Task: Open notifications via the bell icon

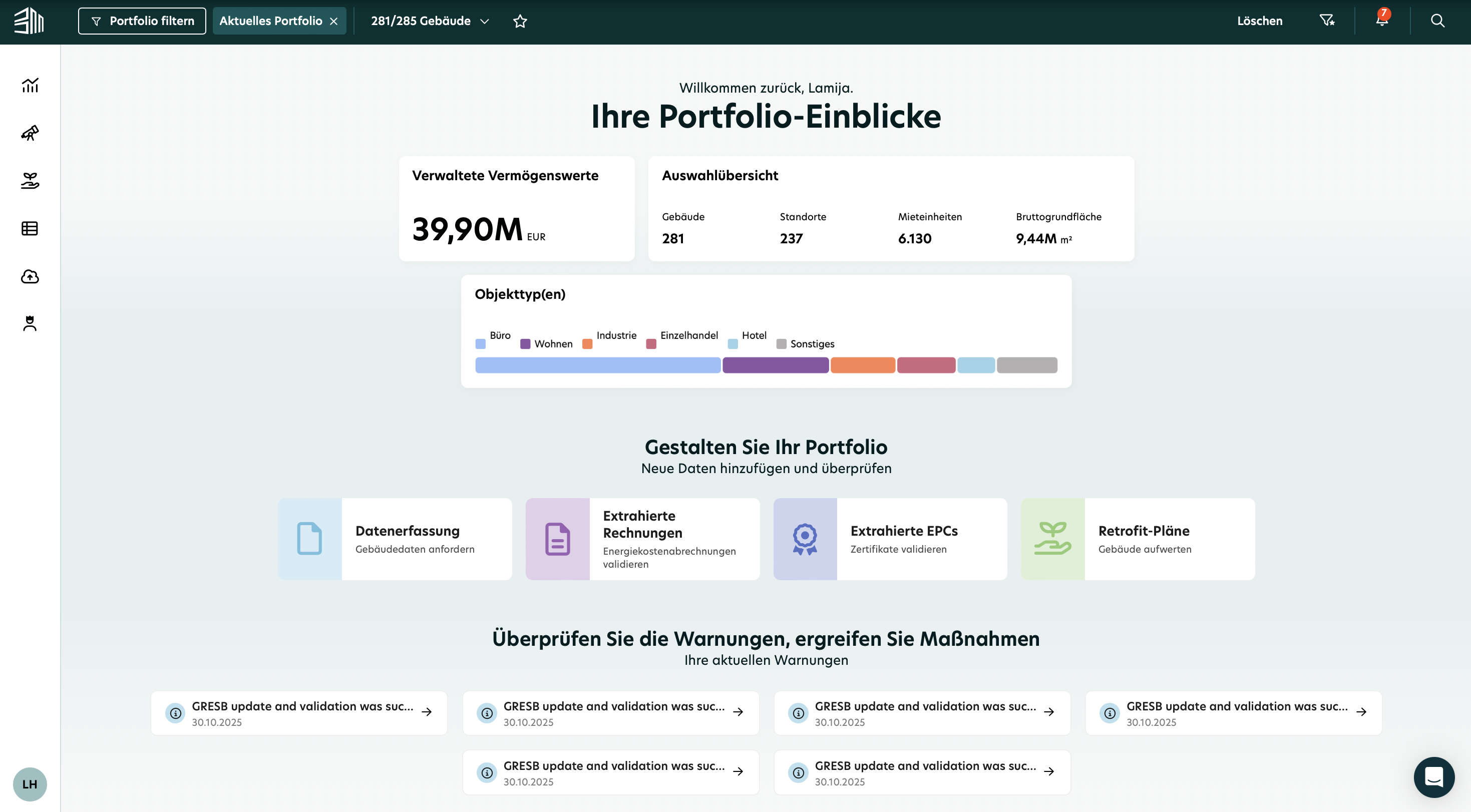Action: [x=1382, y=21]
